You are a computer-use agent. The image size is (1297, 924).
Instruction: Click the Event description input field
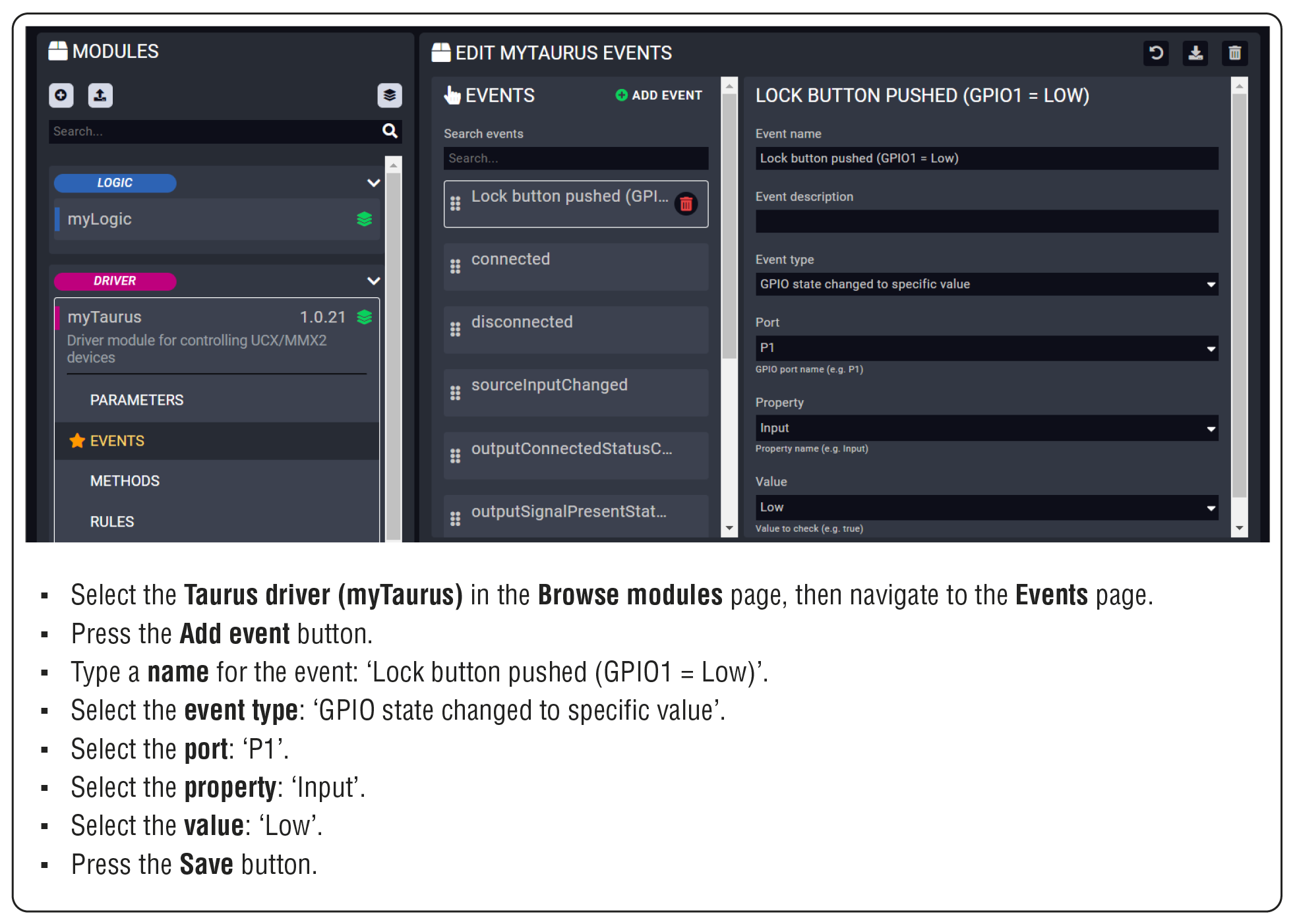pyautogui.click(x=986, y=221)
